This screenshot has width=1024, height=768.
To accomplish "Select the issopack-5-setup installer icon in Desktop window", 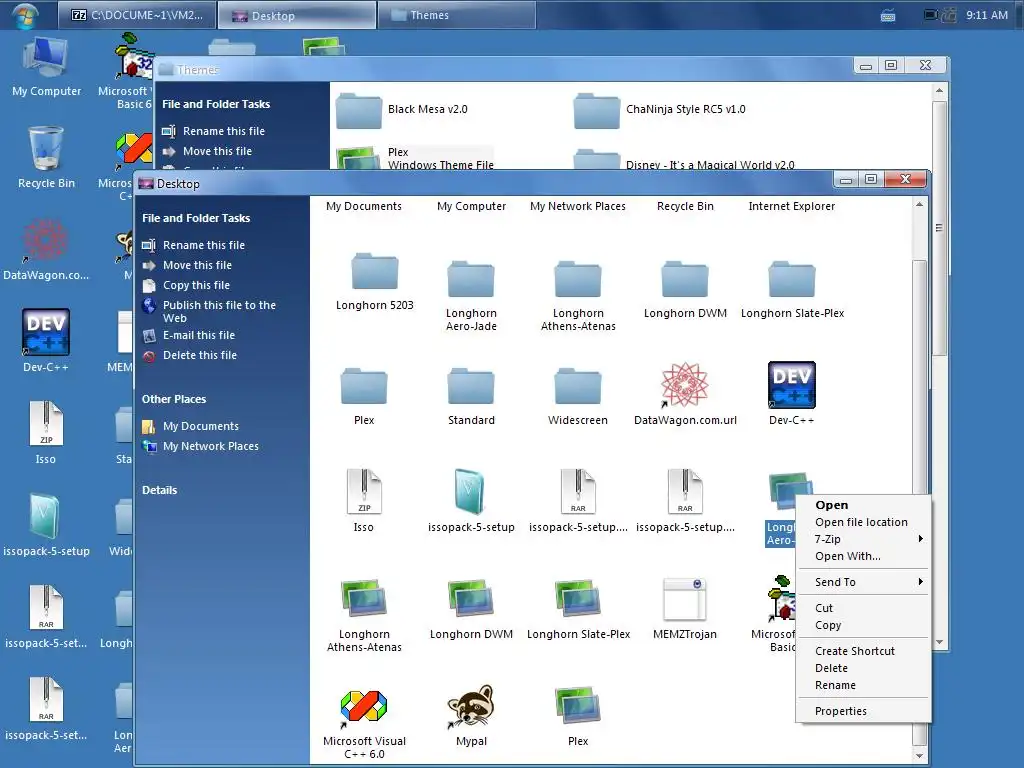I will 470,492.
